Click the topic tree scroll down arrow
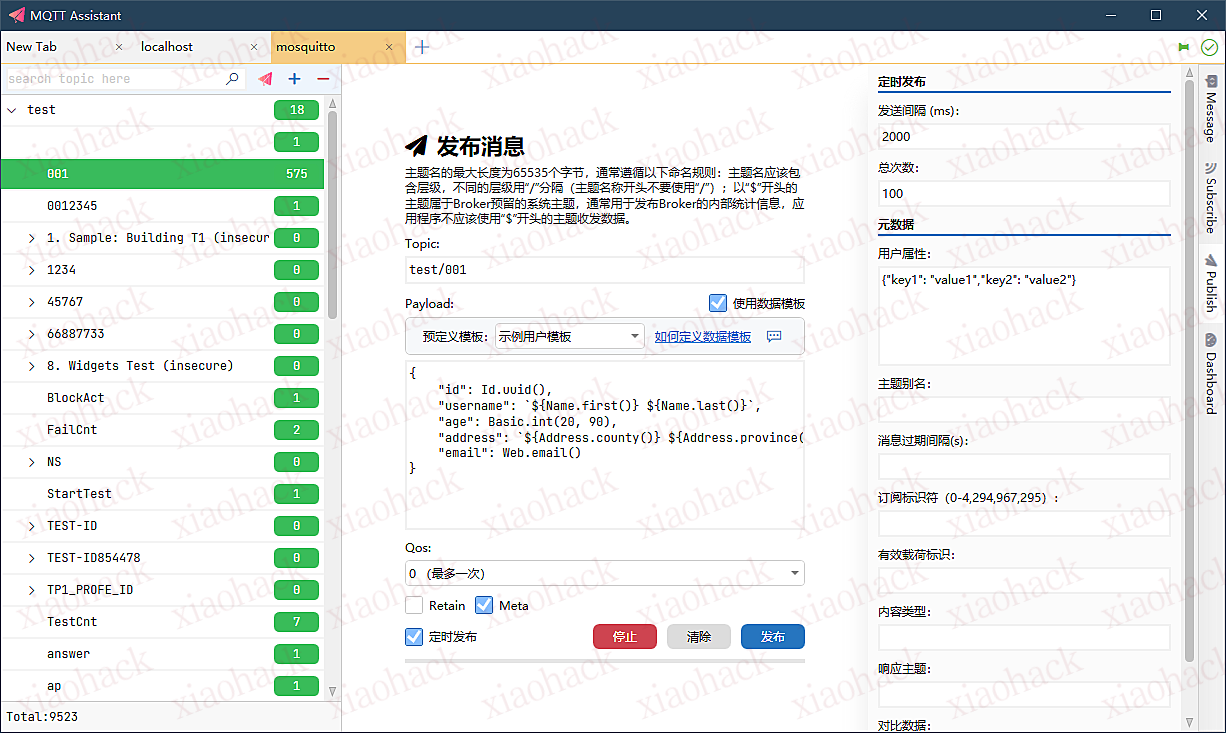 tap(333, 690)
